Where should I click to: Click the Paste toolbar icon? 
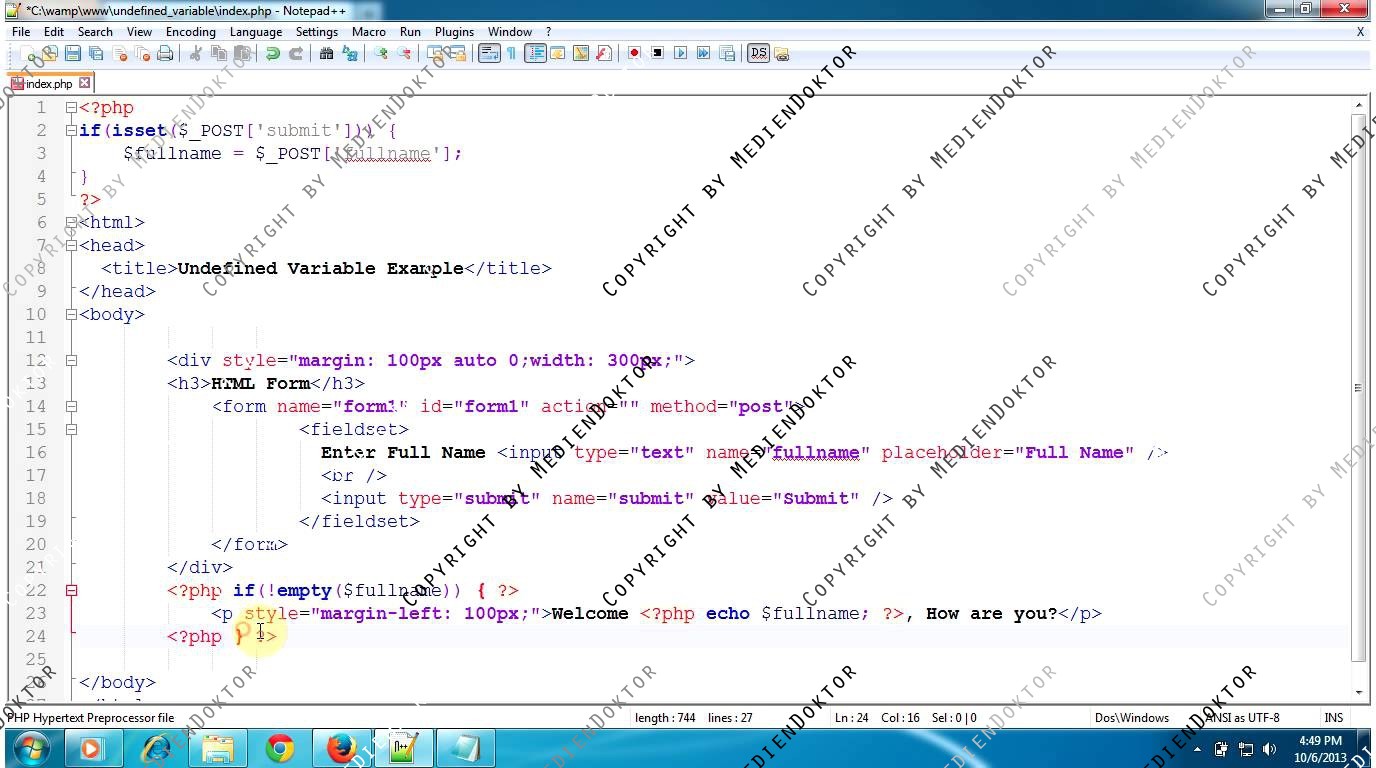click(x=242, y=53)
